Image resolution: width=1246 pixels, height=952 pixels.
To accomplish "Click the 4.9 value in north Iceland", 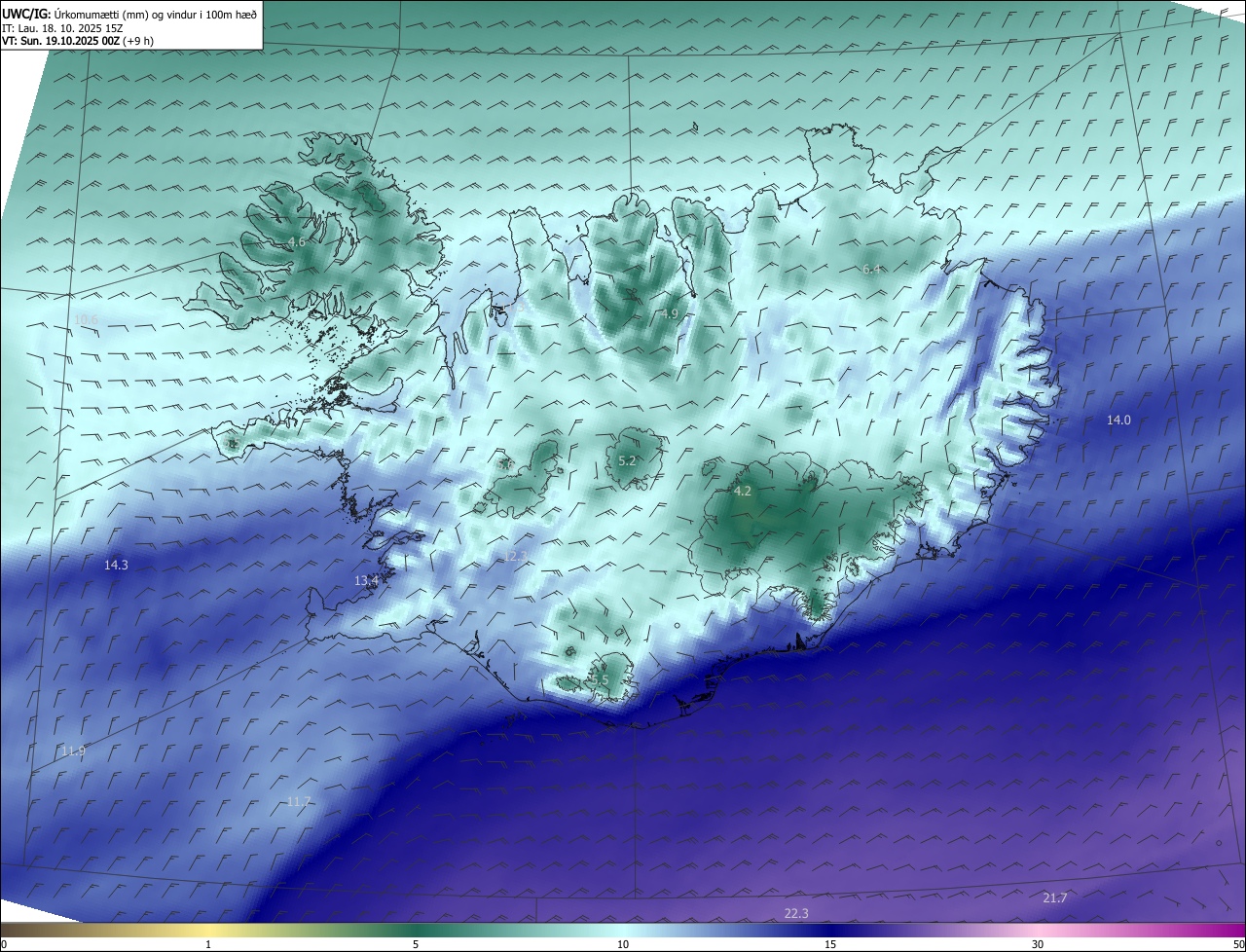I will click(669, 313).
